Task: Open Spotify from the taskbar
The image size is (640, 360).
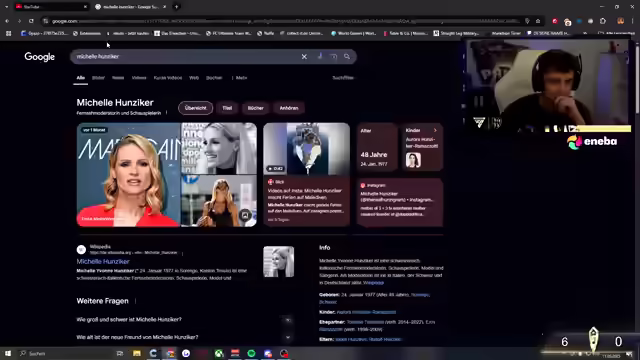Action: tap(251, 353)
